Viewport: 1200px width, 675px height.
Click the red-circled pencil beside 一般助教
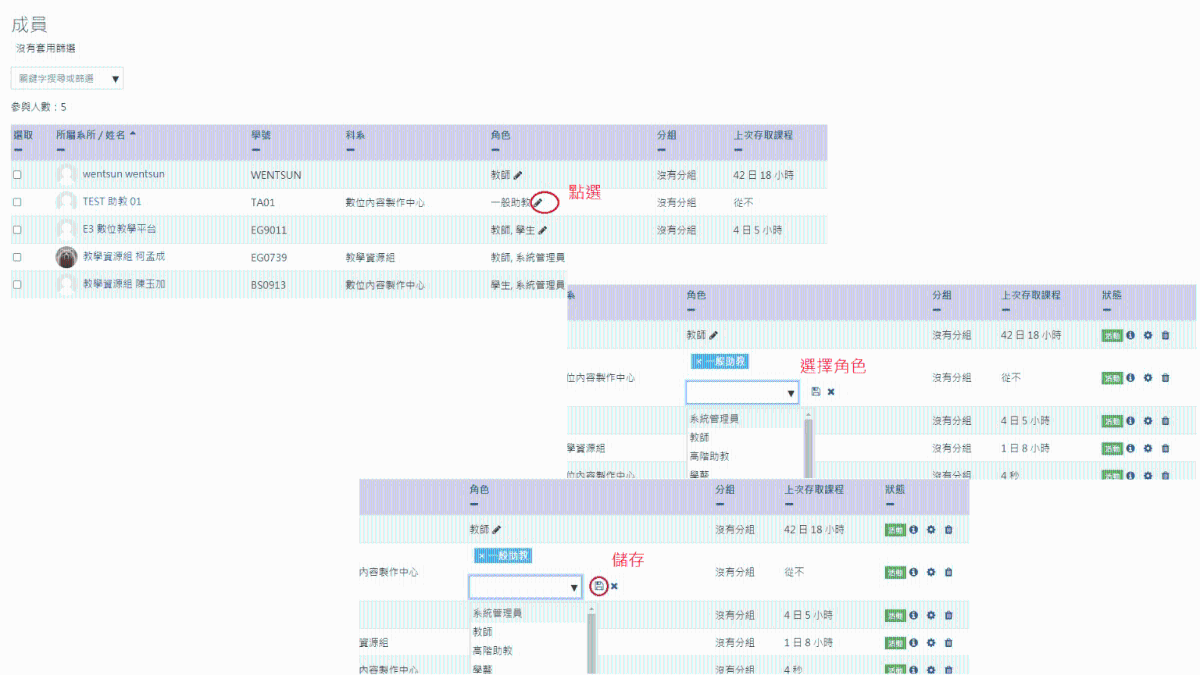[538, 202]
